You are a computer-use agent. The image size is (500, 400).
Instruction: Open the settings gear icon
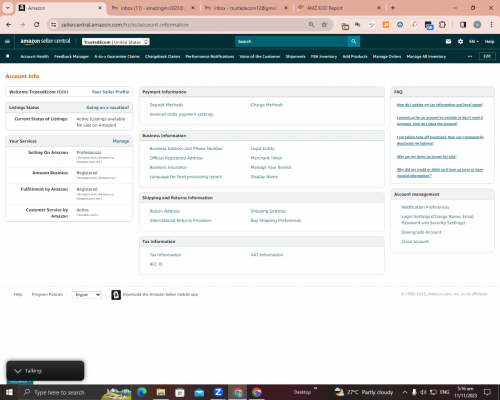(x=460, y=41)
